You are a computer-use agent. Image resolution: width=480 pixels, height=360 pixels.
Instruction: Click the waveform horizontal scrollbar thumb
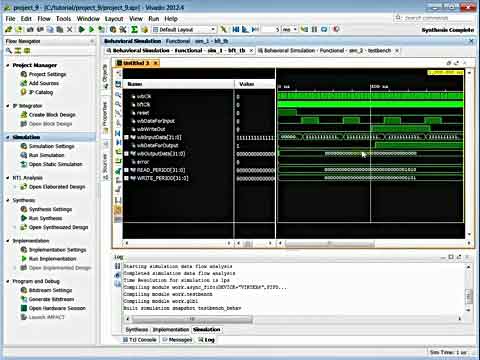[329, 244]
